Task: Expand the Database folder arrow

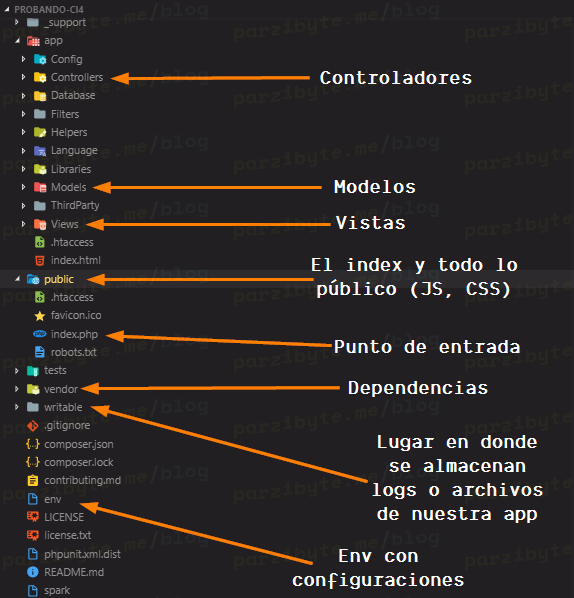Action: pos(24,96)
